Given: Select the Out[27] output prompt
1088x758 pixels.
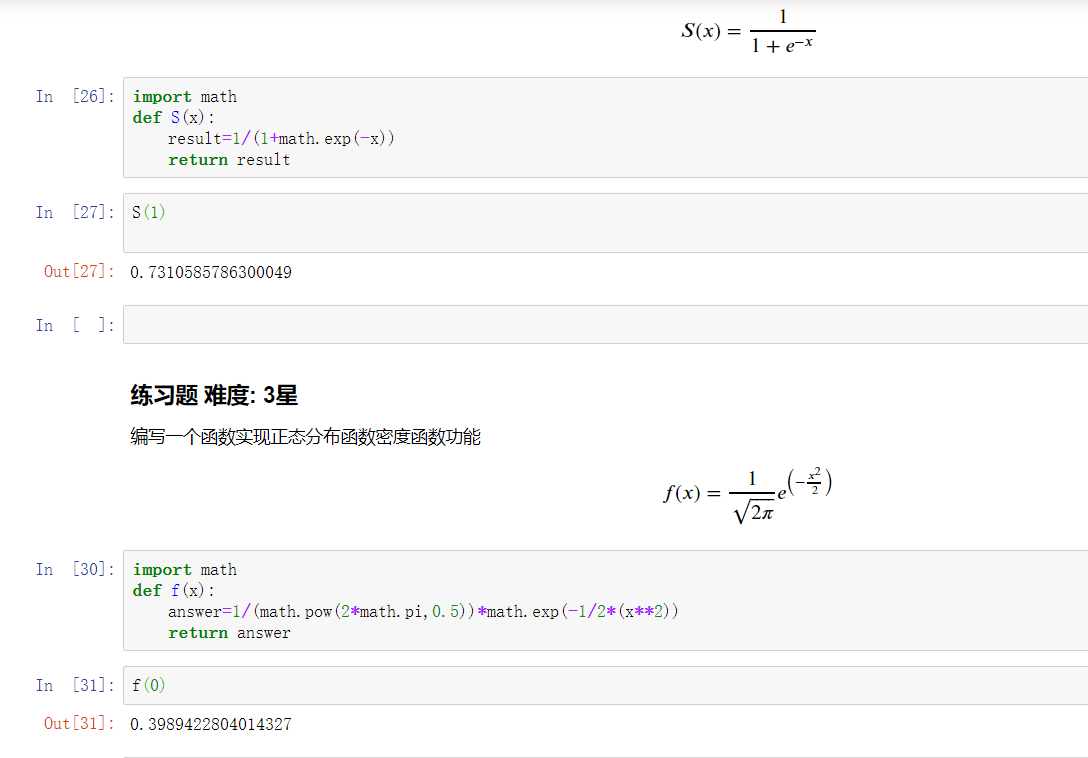Looking at the screenshot, I should click(79, 272).
